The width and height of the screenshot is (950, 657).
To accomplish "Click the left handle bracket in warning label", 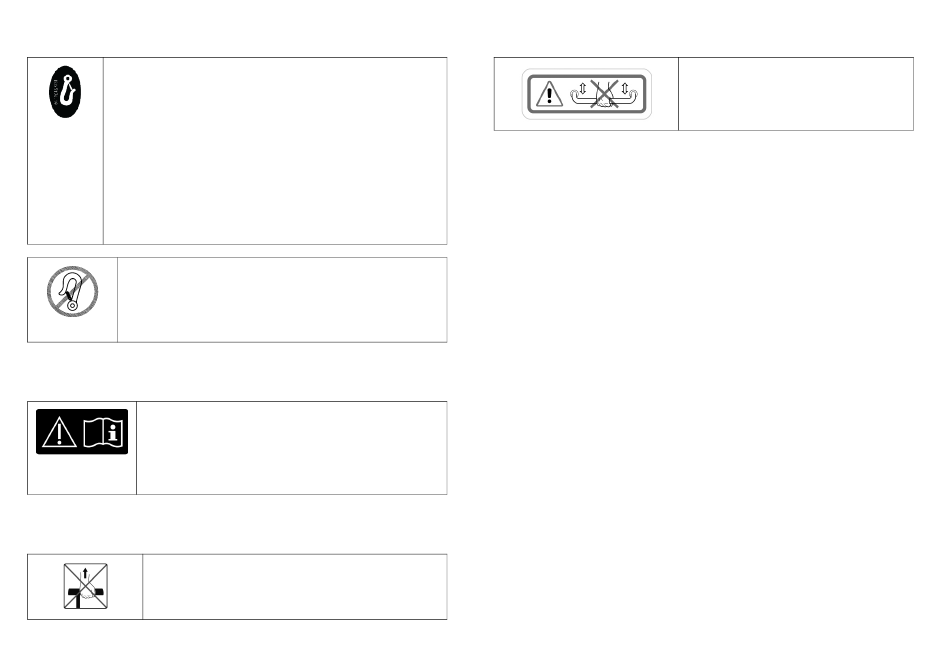I will point(582,98).
